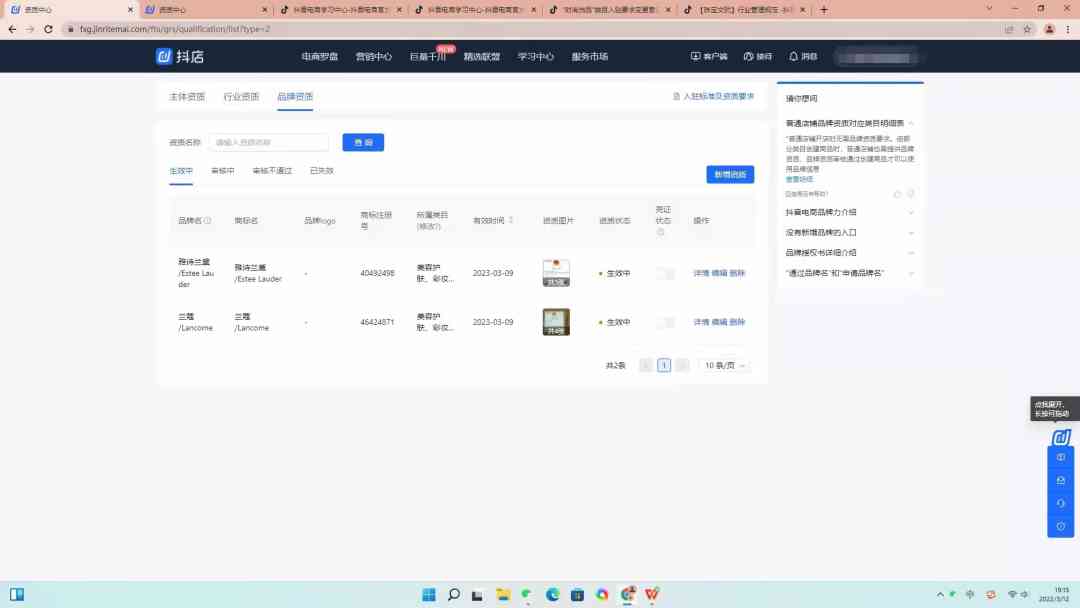Switch to 行业资质 tab
Image resolution: width=1080 pixels, height=608 pixels.
tap(241, 97)
